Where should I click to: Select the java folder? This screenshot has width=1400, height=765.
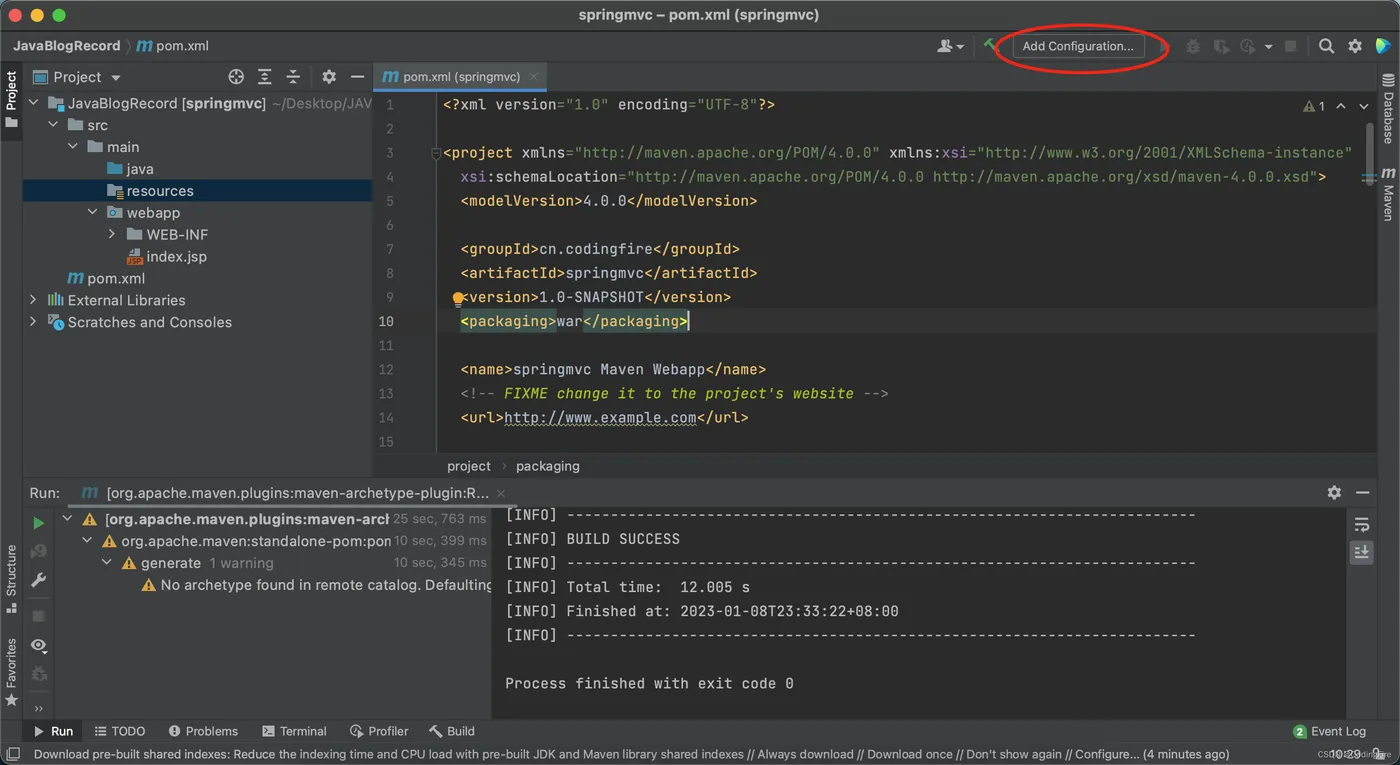[130, 169]
